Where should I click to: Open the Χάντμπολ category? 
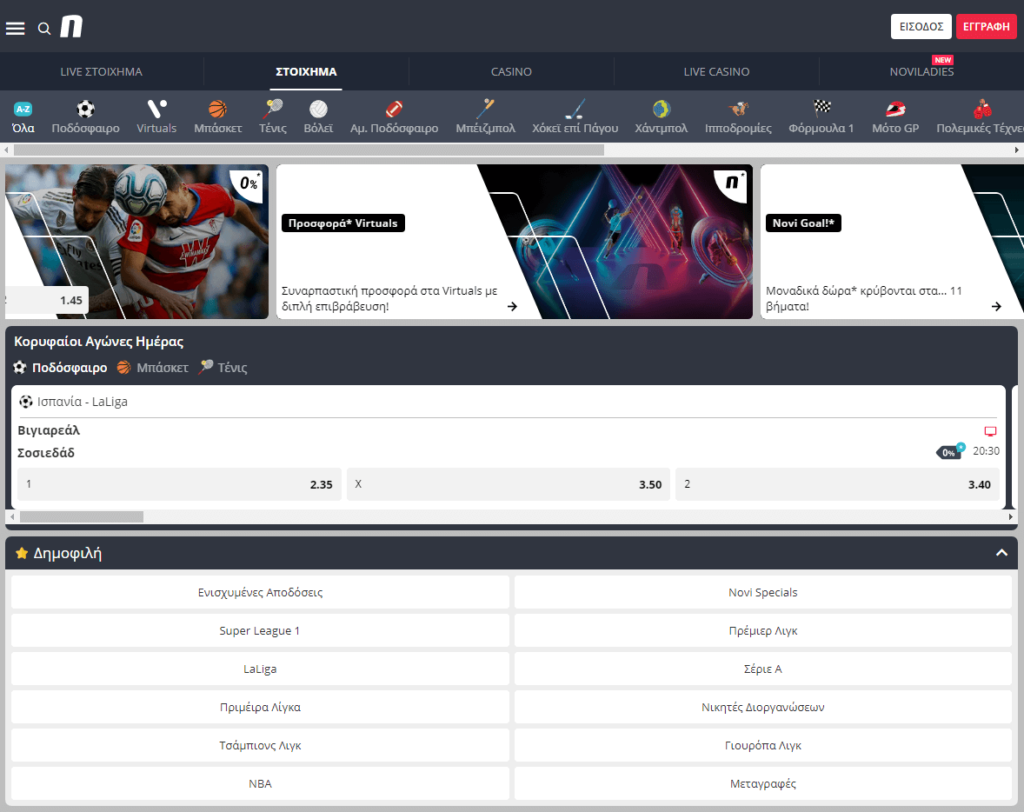coord(661,117)
